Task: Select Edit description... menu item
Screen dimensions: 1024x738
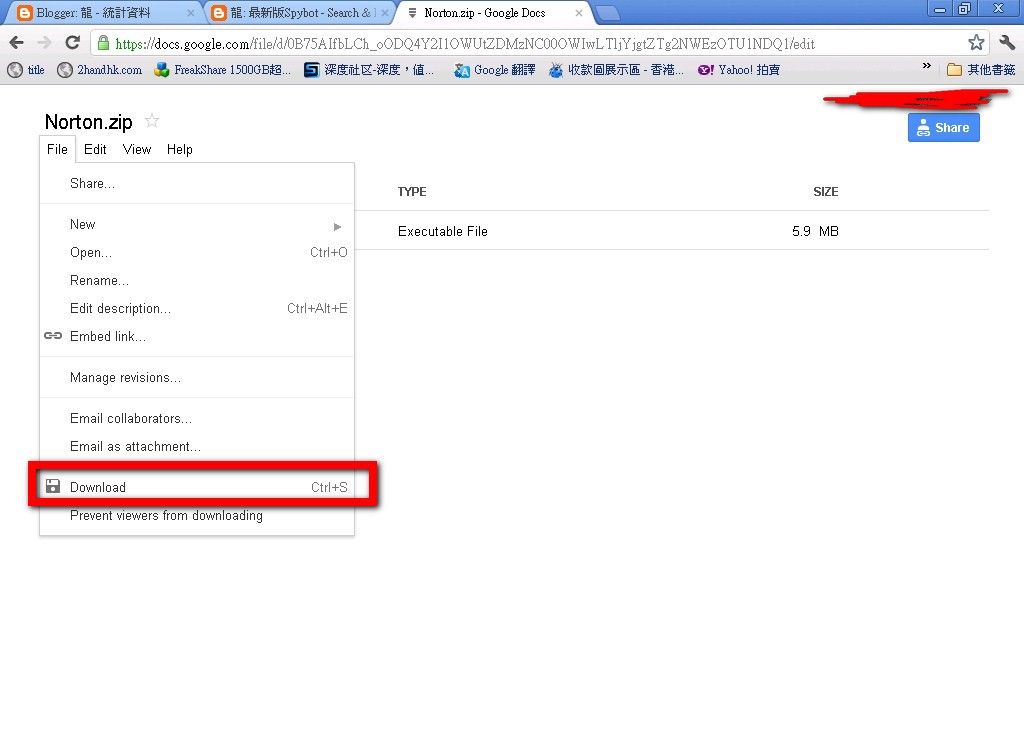Action: pyautogui.click(x=197, y=308)
